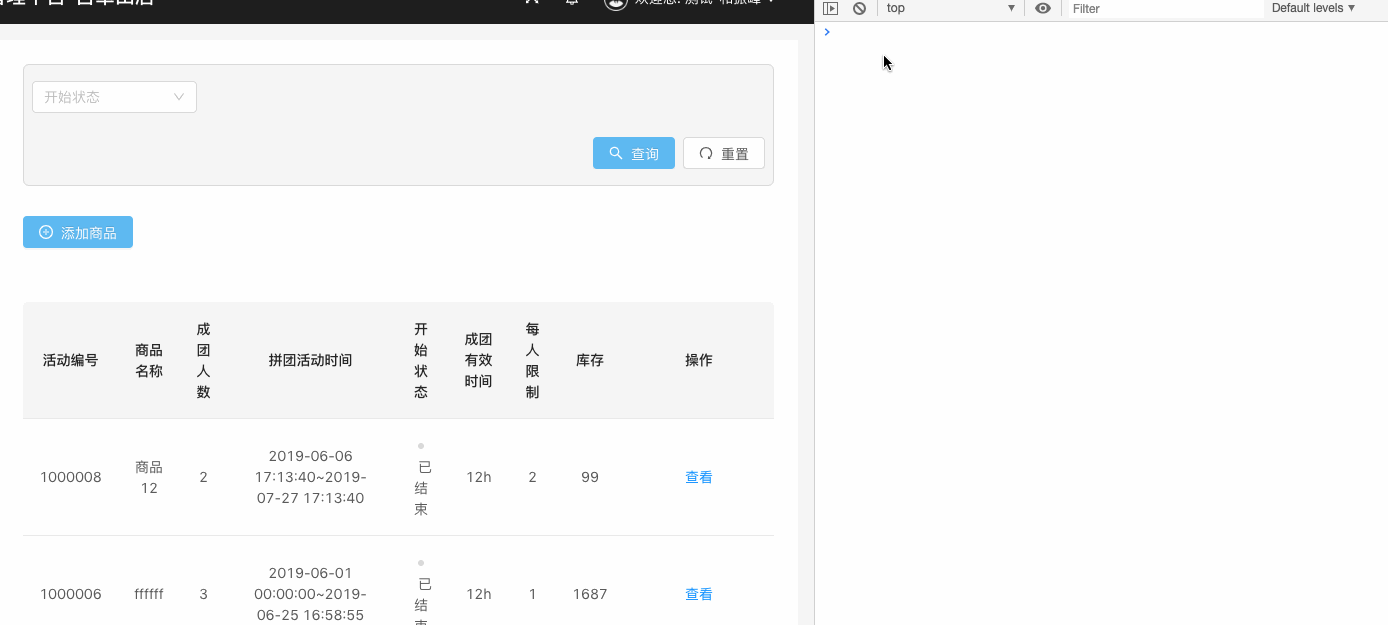Click the search magnifier icon in 查询 button
The width and height of the screenshot is (1388, 625).
click(616, 153)
